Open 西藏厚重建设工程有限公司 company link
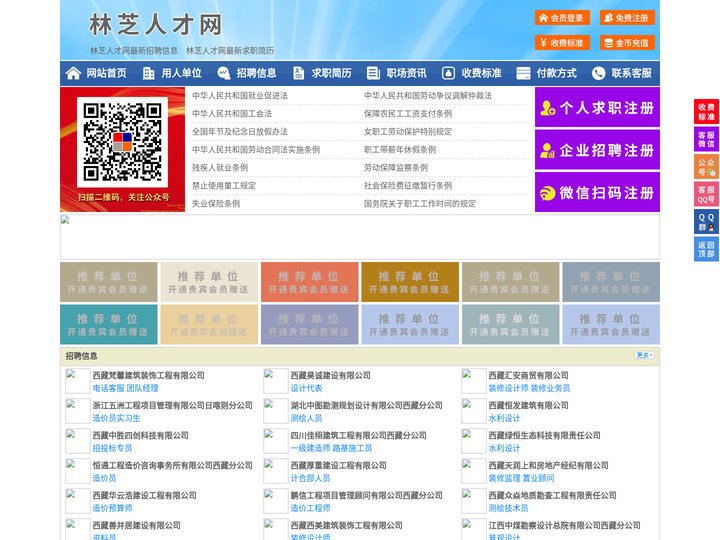The height and width of the screenshot is (540, 720). 338,465
